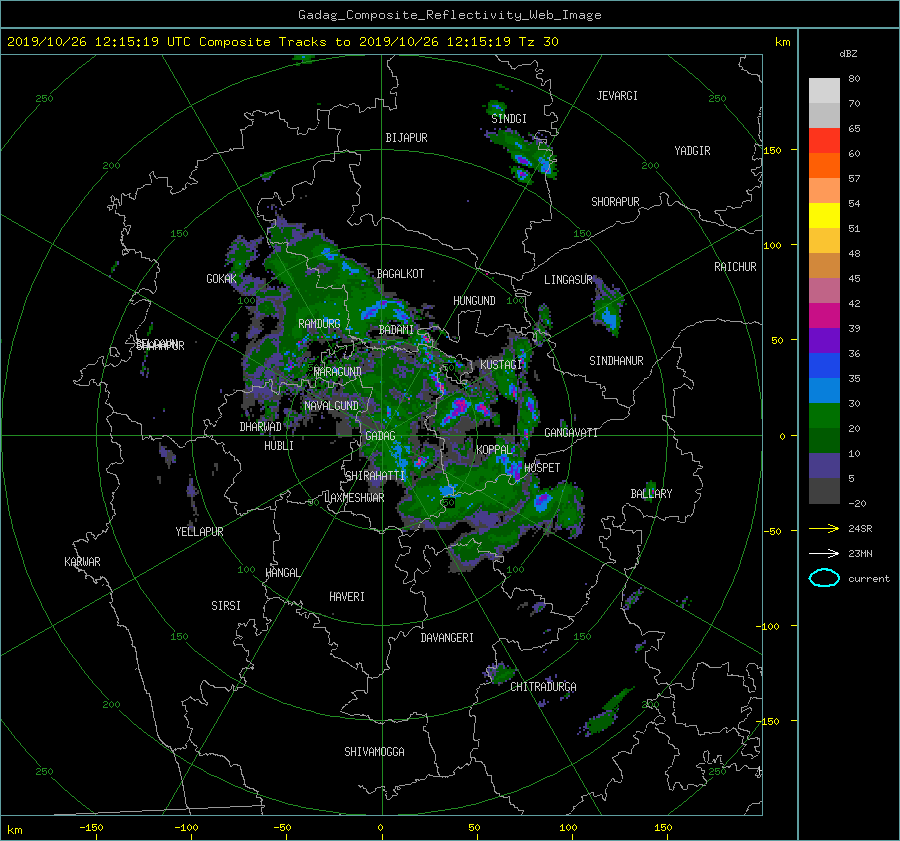Click the 80 value atop the dBZ scale
Image resolution: width=900 pixels, height=841 pixels.
pos(854,79)
